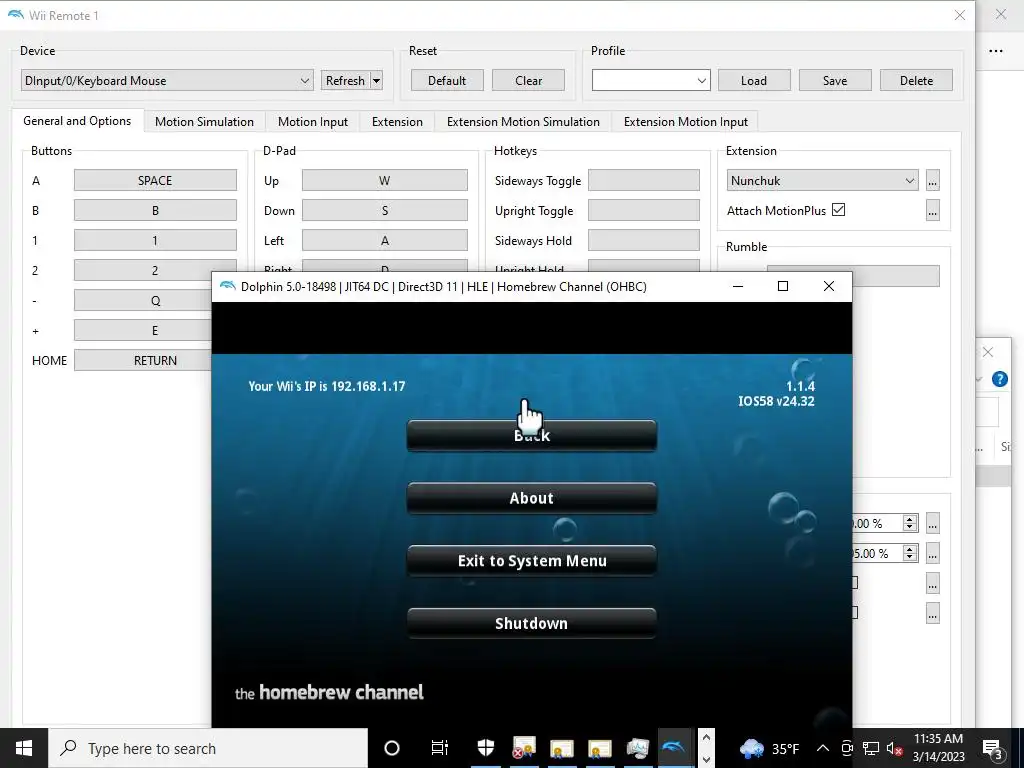Set a Sideways Toggle hotkey

(x=644, y=180)
